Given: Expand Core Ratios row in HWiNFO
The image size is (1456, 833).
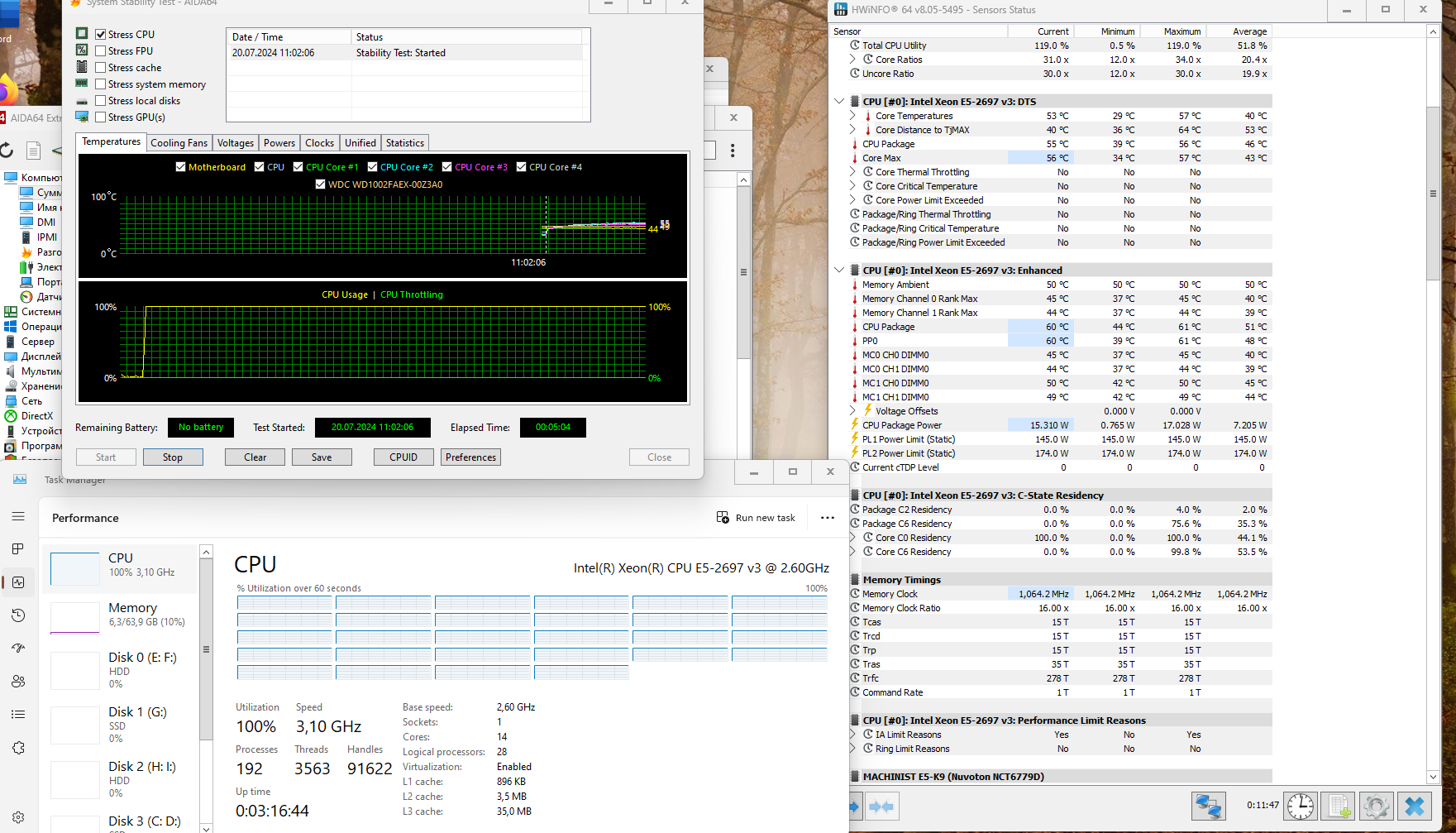Looking at the screenshot, I should click(852, 60).
